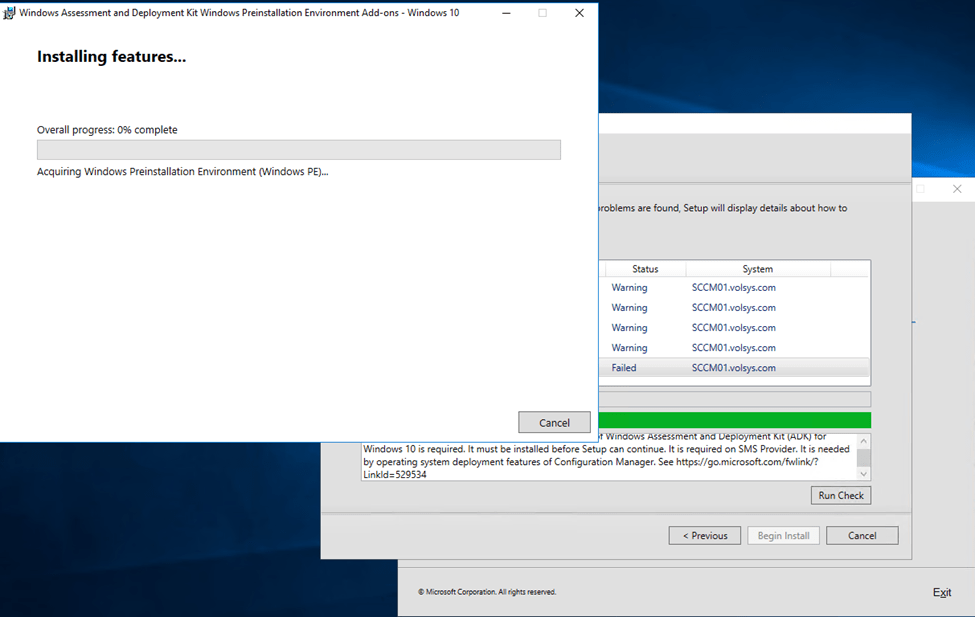Screen dimensions: 975x617
Task: Click the Begin Install button
Action: click(783, 536)
